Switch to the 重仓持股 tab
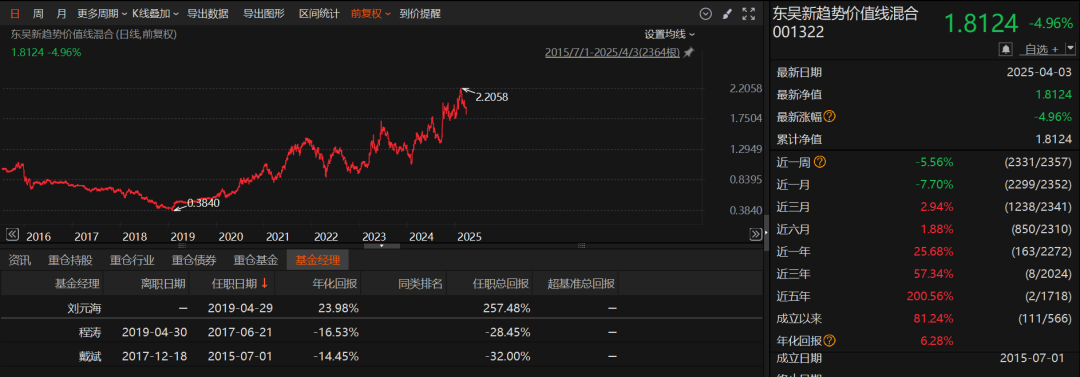This screenshot has height=377, width=1080. [x=70, y=260]
